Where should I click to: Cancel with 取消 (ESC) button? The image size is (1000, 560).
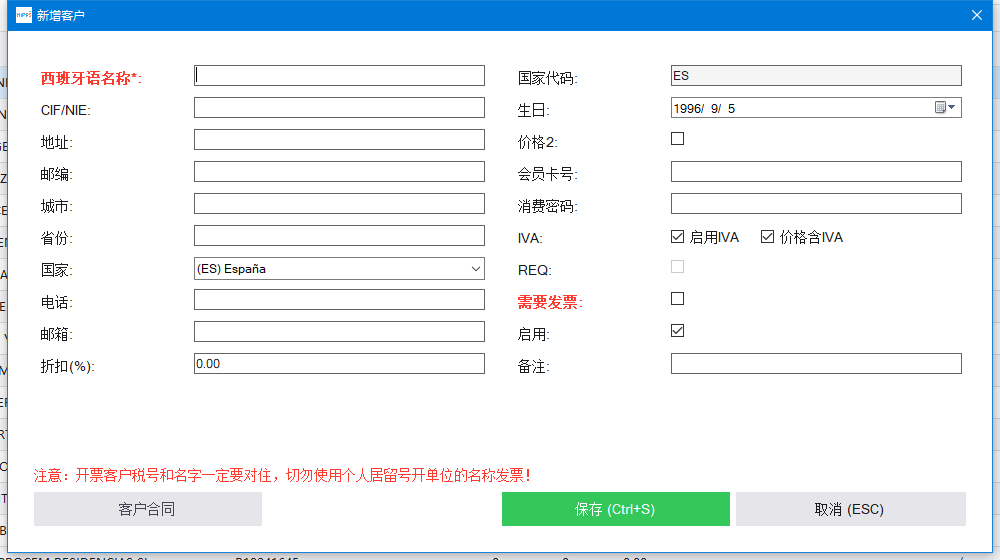(851, 509)
